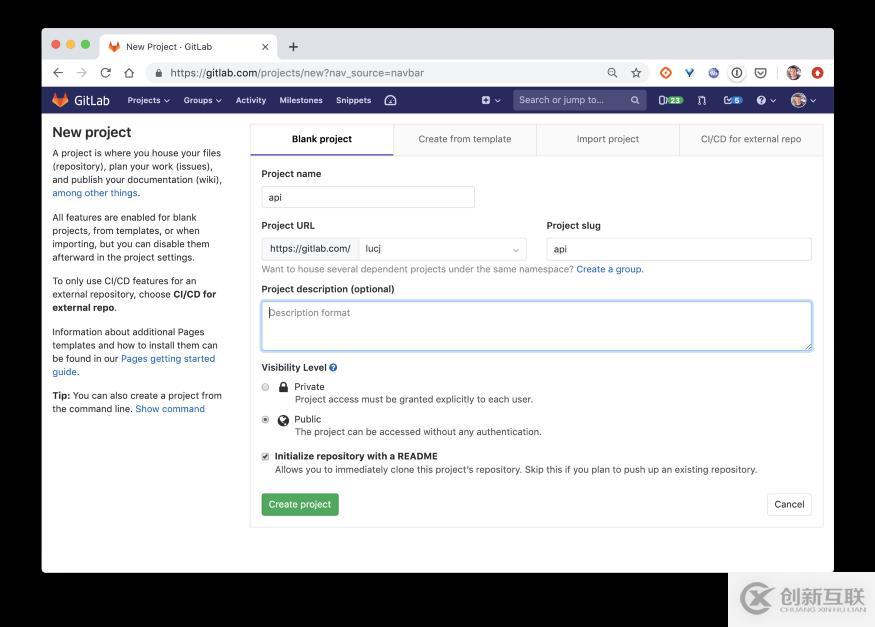Expand the Projects dropdown in navbar

click(x=148, y=100)
